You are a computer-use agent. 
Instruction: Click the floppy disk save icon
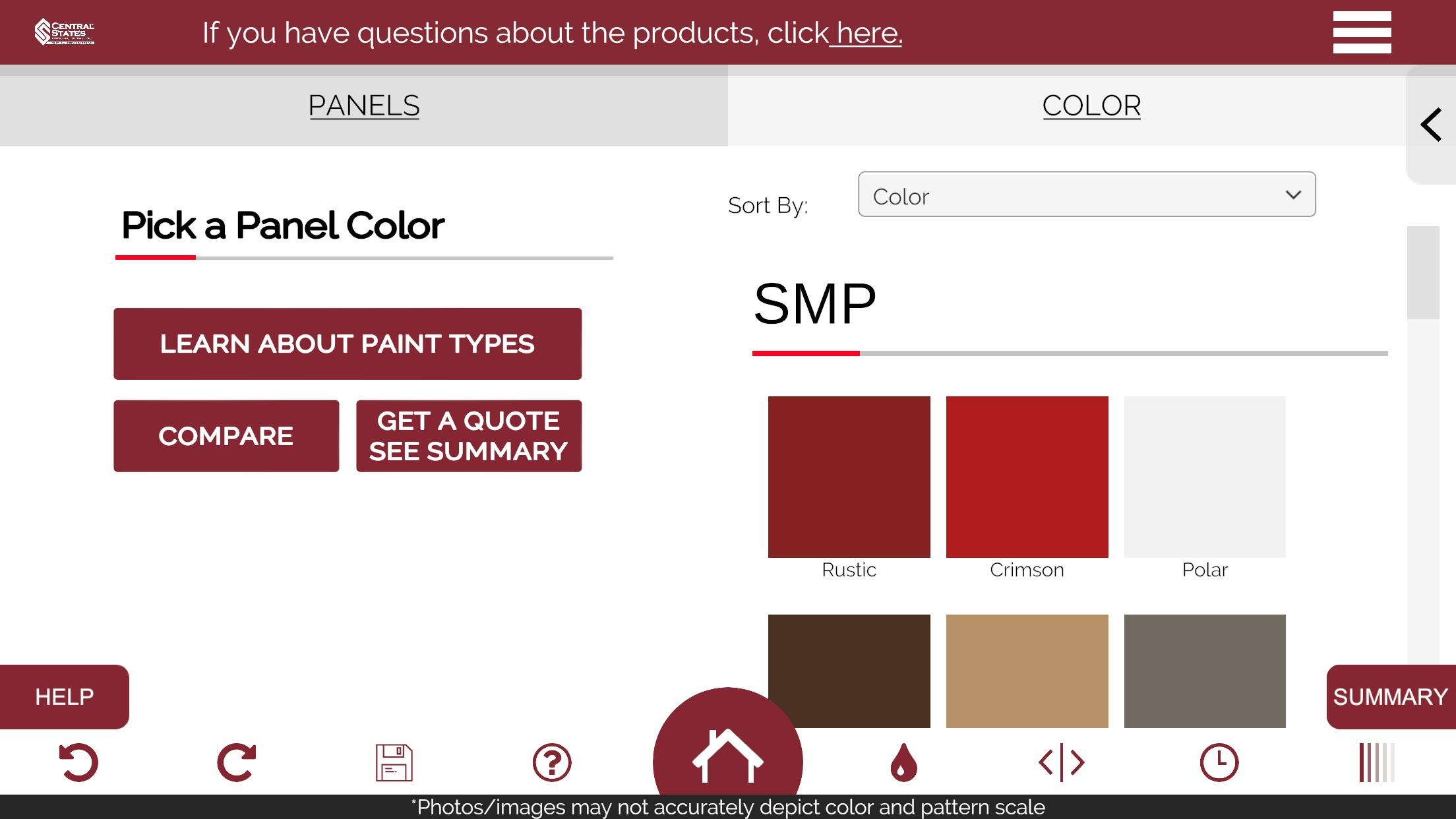tap(394, 762)
